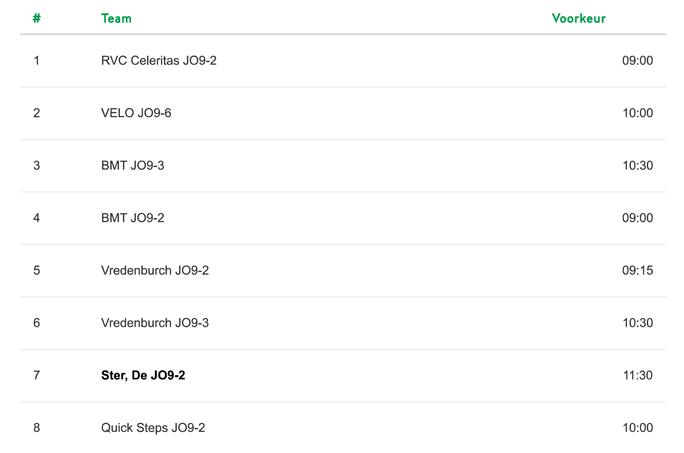Open the Vredenburch JO9-3 team

coord(155,323)
